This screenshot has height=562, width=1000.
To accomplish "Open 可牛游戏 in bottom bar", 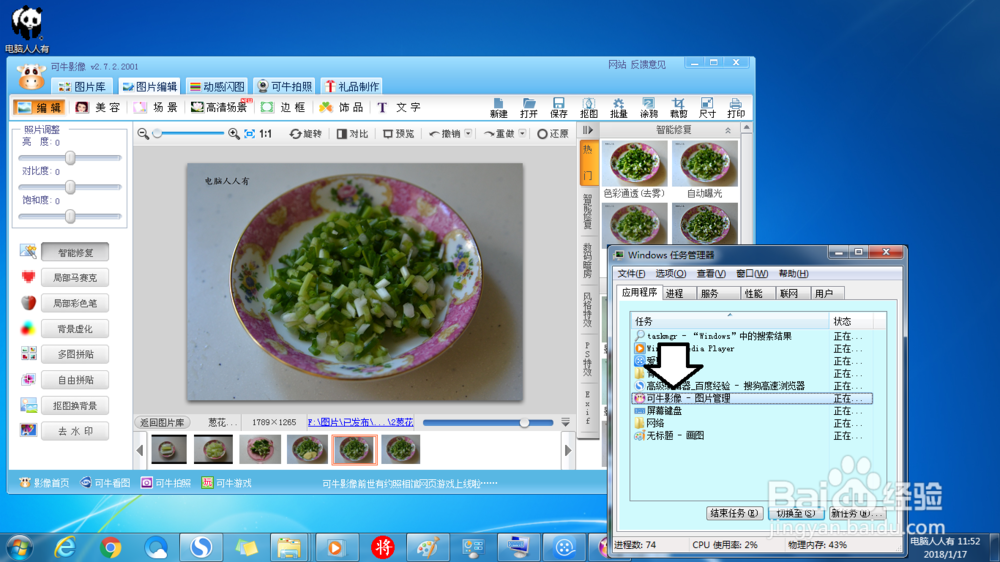I will pyautogui.click(x=226, y=483).
